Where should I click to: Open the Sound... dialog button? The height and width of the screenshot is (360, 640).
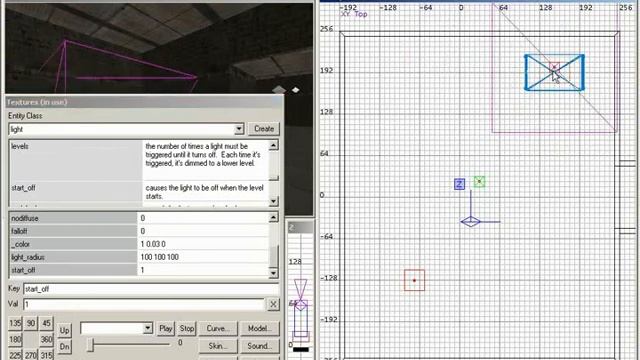tap(259, 346)
